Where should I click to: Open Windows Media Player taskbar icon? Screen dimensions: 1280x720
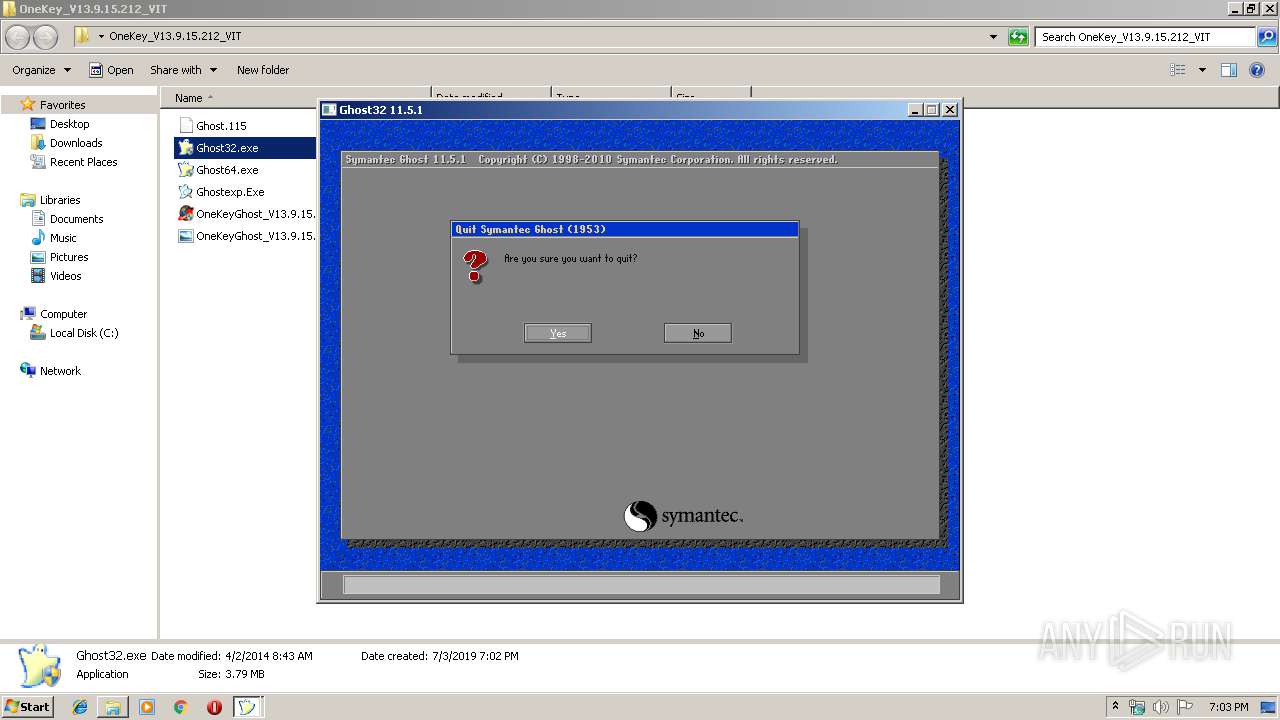tap(147, 707)
